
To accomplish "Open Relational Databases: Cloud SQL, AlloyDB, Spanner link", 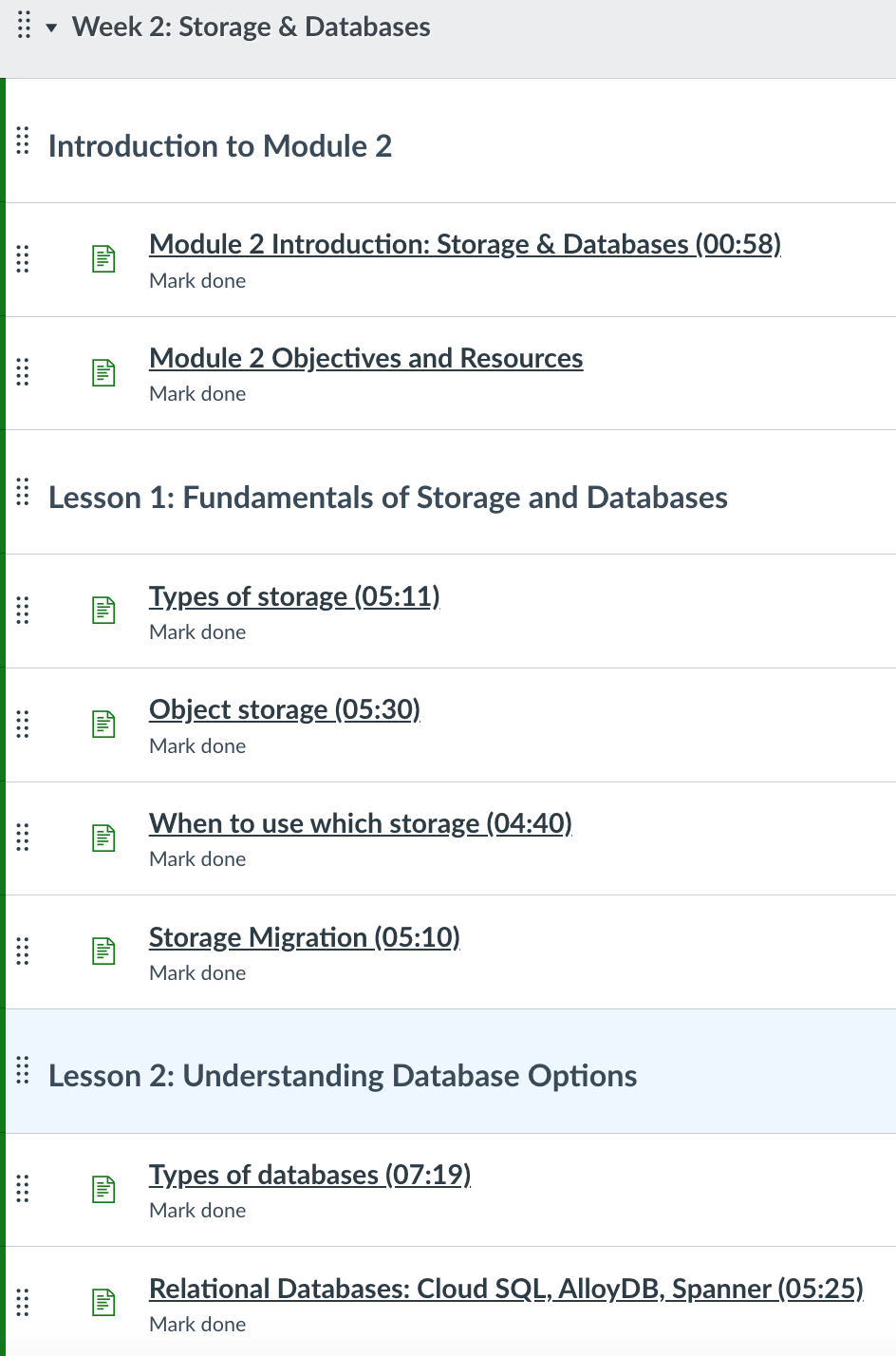I will 506,1289.
